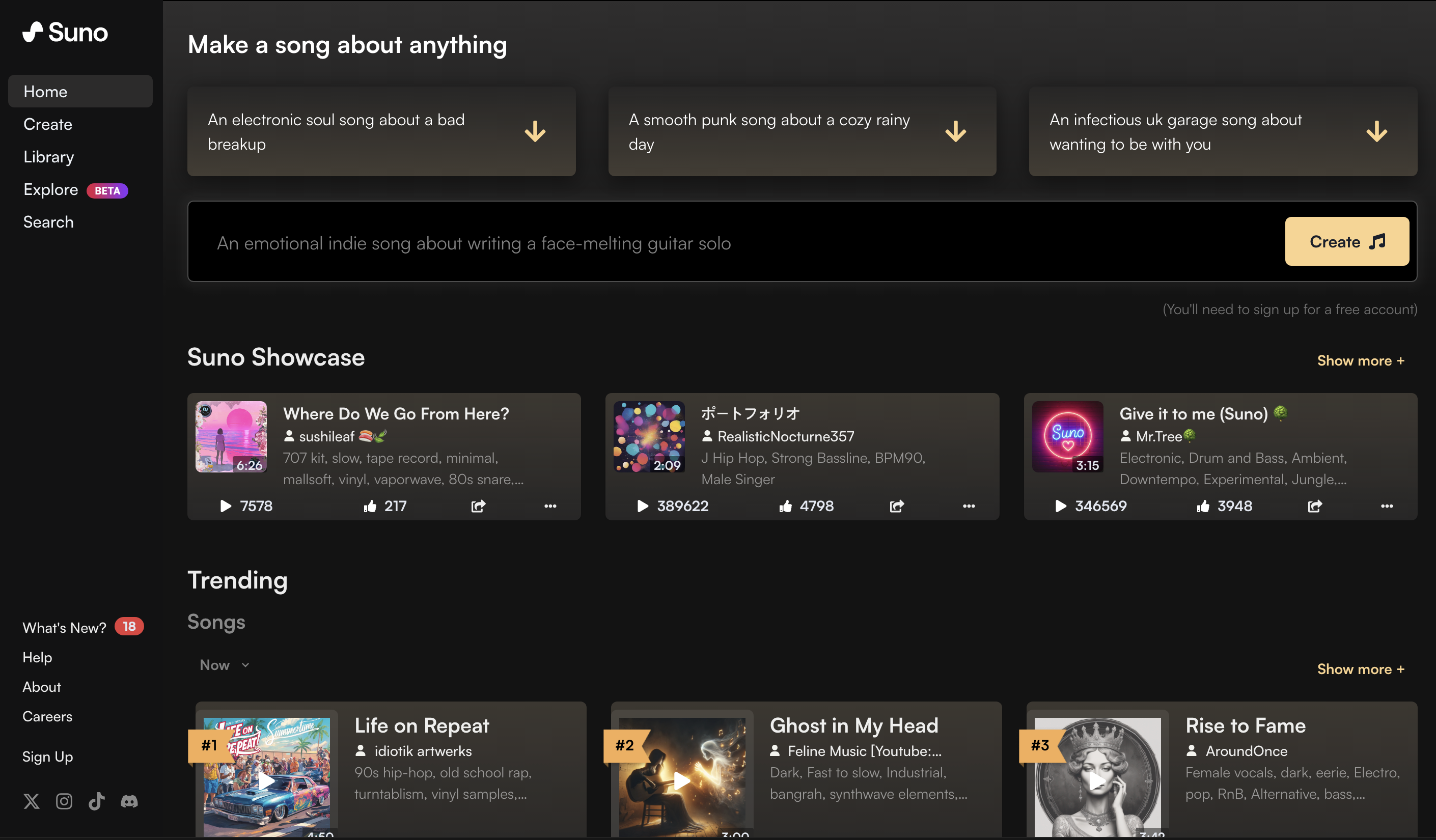Open the Careers link
1436x840 pixels.
[47, 716]
